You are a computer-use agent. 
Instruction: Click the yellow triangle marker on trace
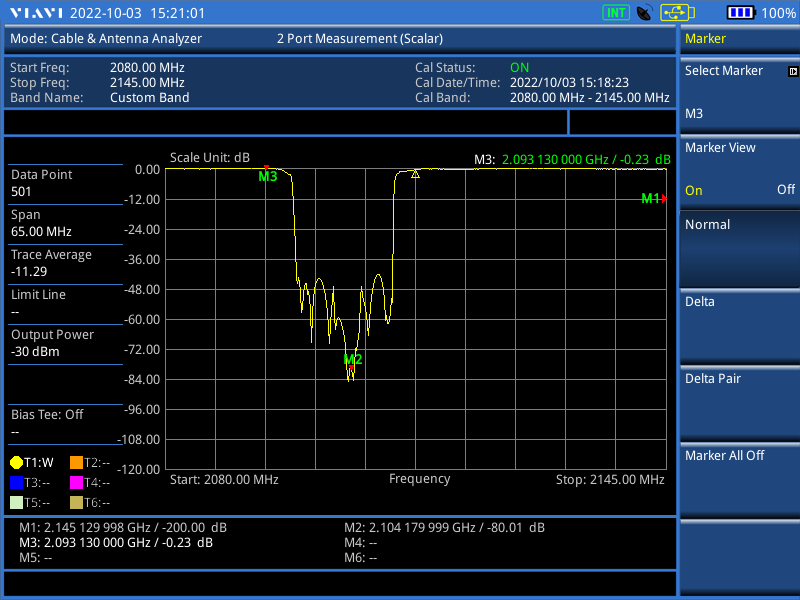[x=415, y=174]
